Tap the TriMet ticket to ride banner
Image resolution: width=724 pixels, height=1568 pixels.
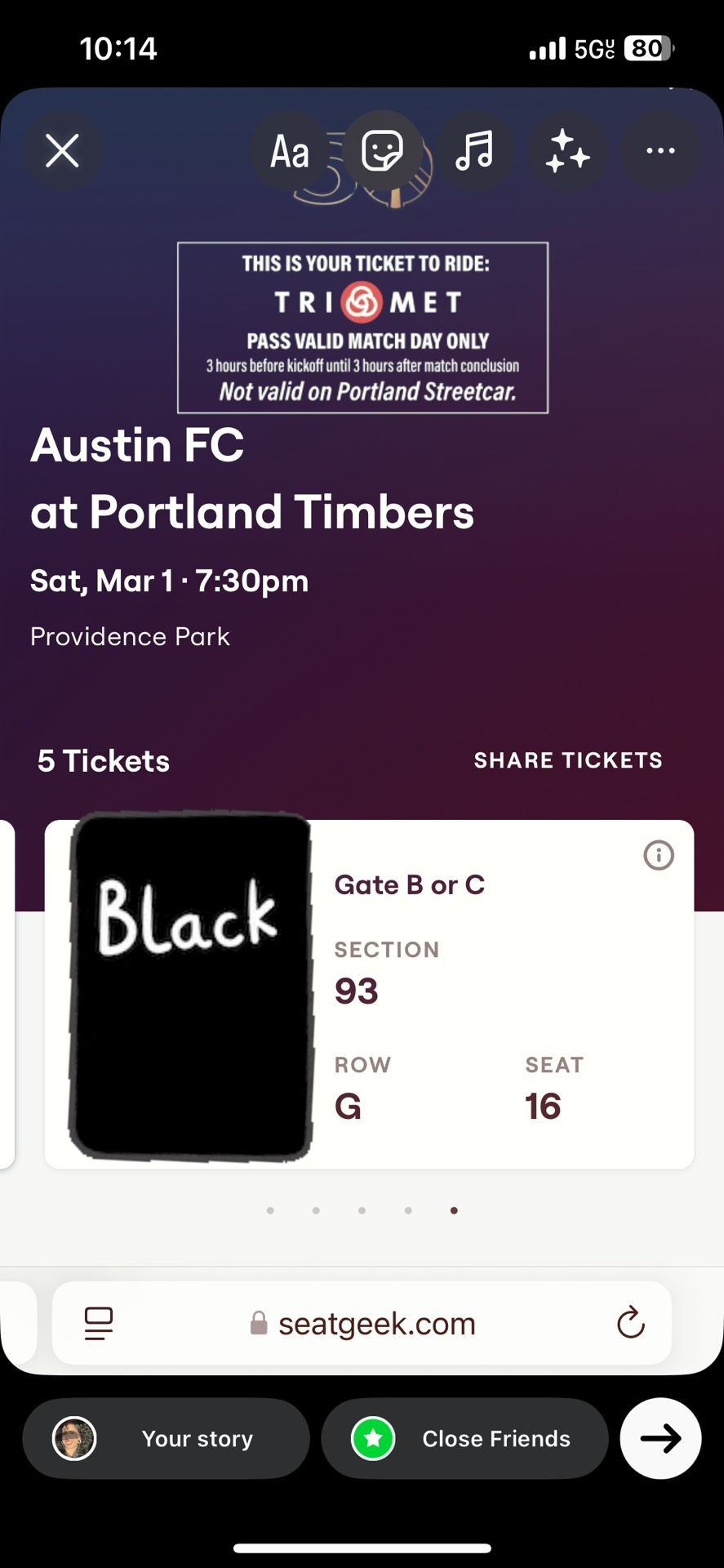[362, 327]
